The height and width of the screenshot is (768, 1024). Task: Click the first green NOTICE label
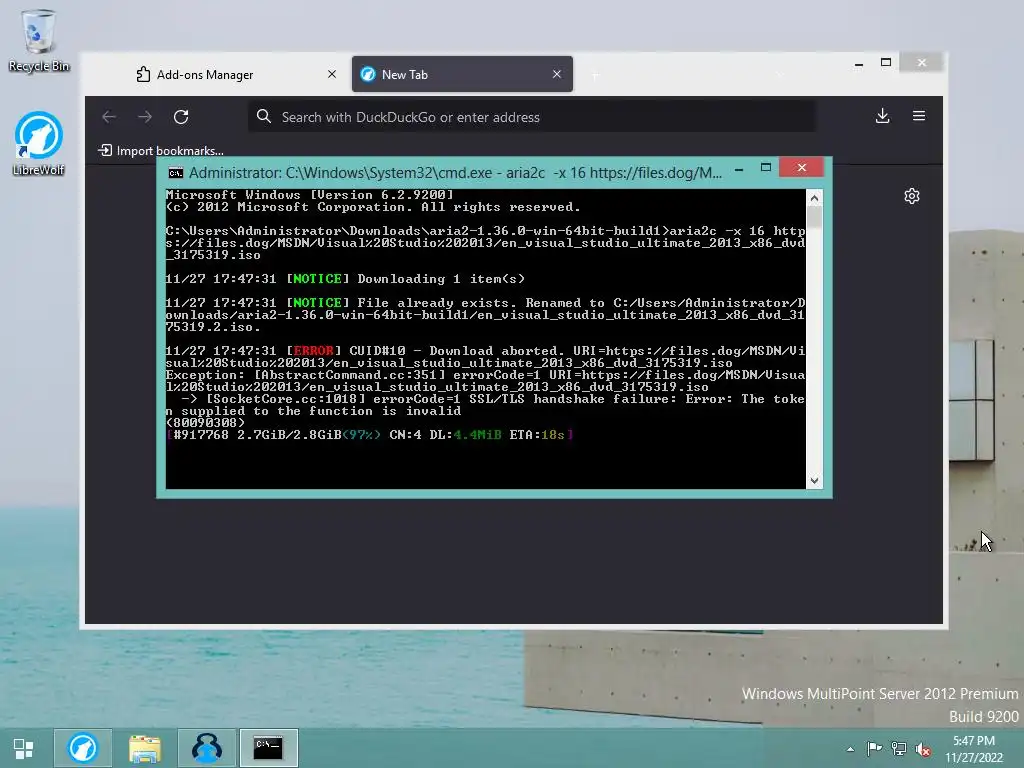coord(317,279)
